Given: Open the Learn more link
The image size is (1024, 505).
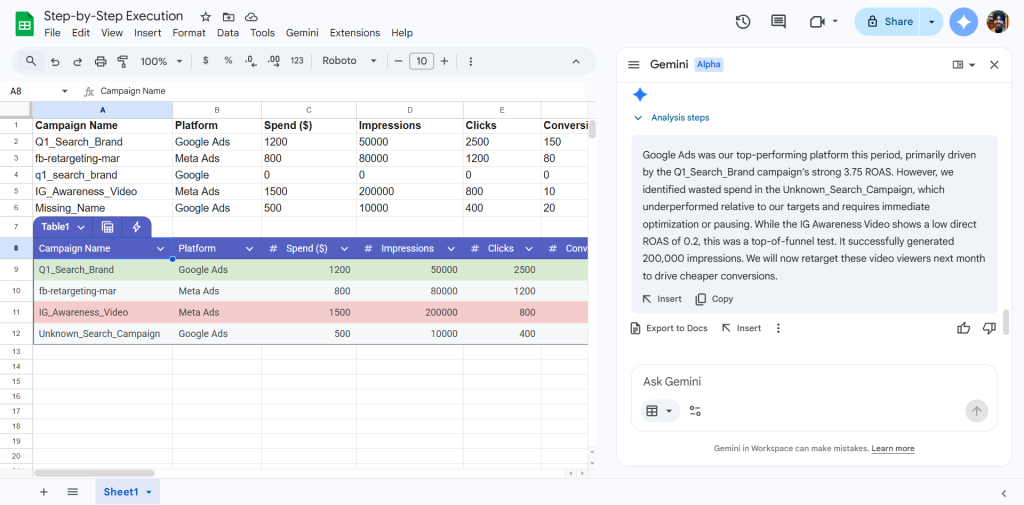Looking at the screenshot, I should 893,449.
